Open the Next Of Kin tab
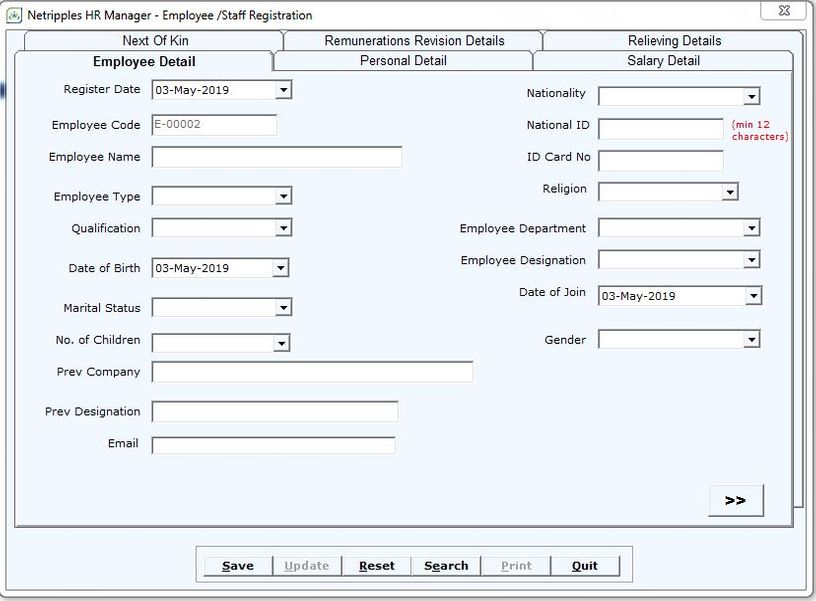 154,41
